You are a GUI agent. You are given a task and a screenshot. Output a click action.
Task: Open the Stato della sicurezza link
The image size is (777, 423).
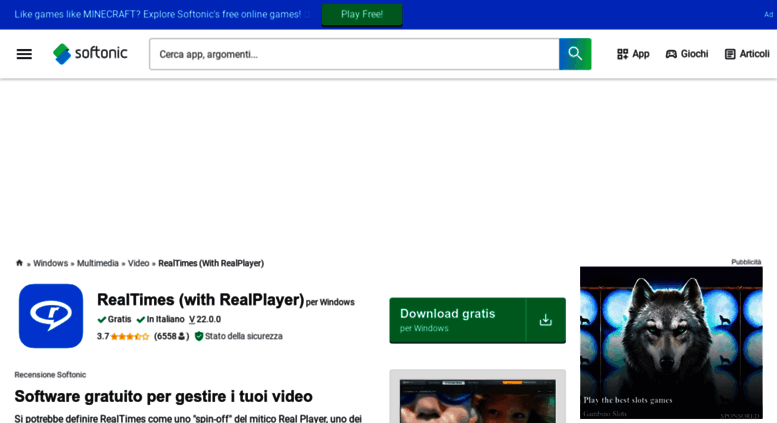(x=238, y=336)
